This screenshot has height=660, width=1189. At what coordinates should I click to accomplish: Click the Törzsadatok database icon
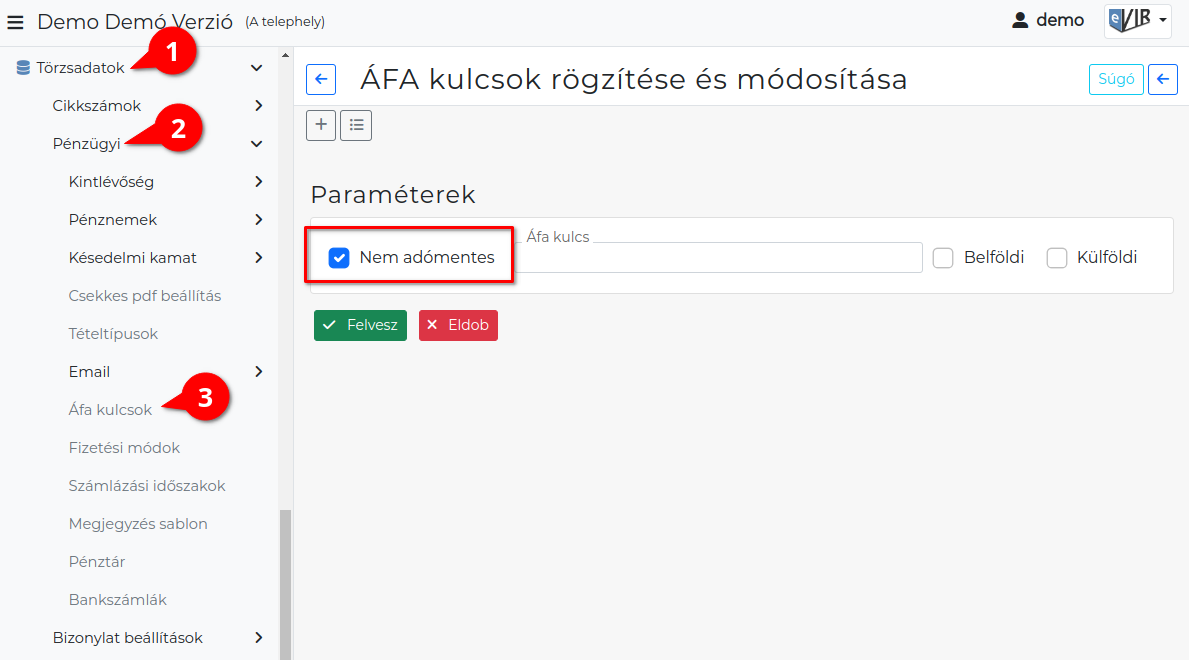point(23,68)
